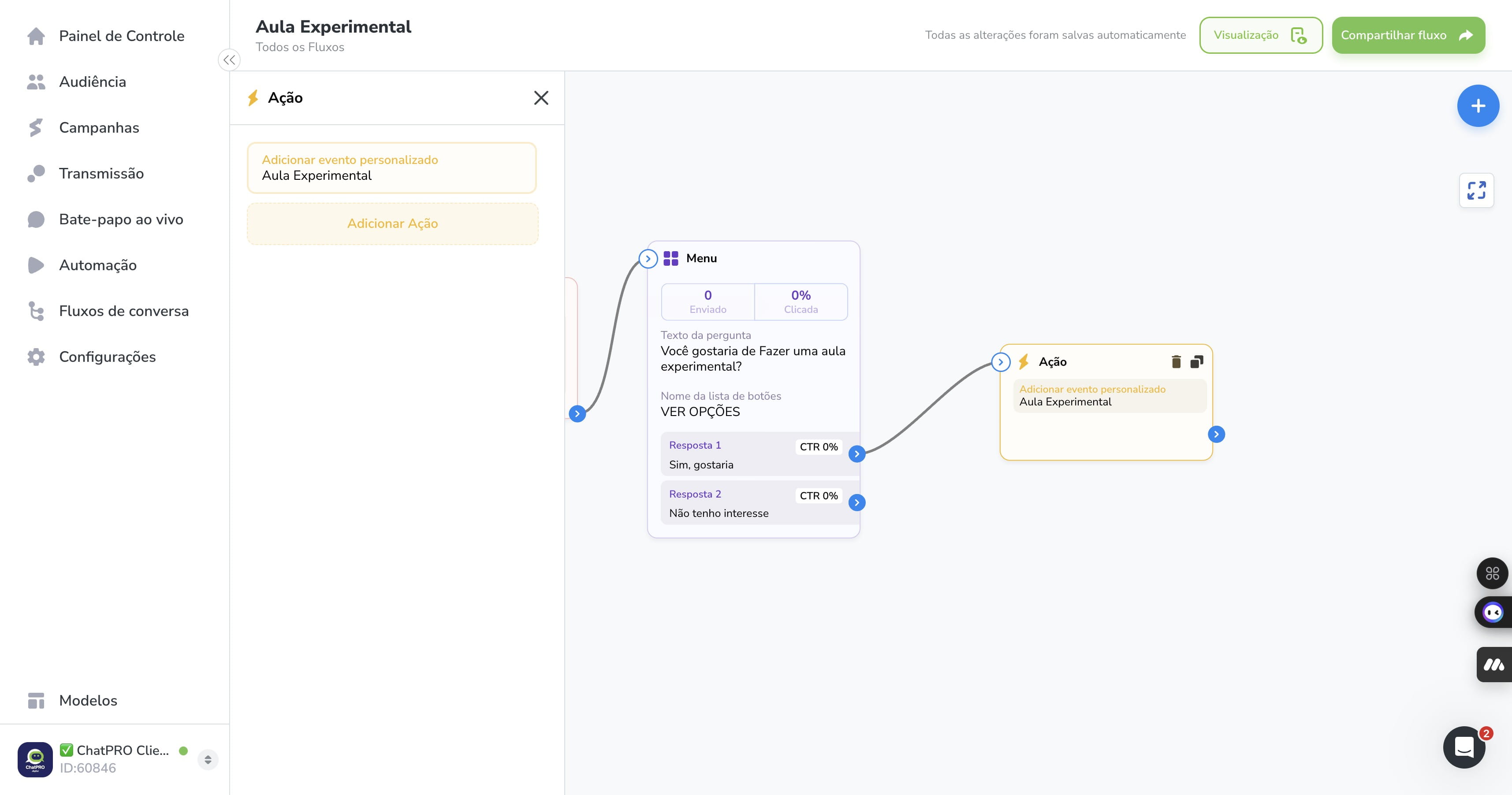Viewport: 1512px width, 795px height.
Task: Collapse the sidebar with double-chevron button
Action: coord(229,60)
